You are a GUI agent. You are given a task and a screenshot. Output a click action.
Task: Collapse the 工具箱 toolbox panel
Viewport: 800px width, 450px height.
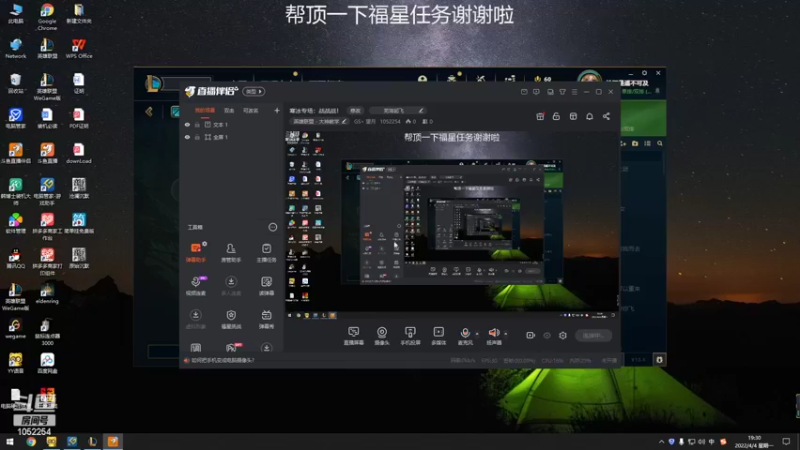click(x=272, y=227)
